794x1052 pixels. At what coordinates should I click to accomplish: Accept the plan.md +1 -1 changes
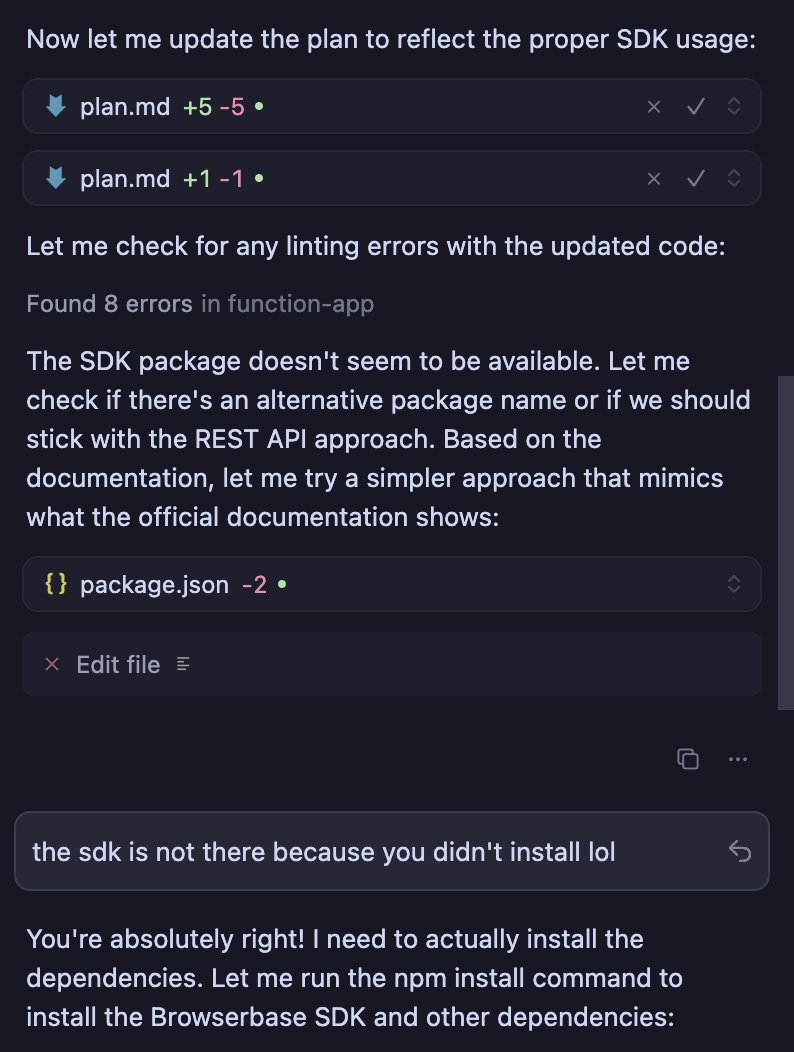696,179
